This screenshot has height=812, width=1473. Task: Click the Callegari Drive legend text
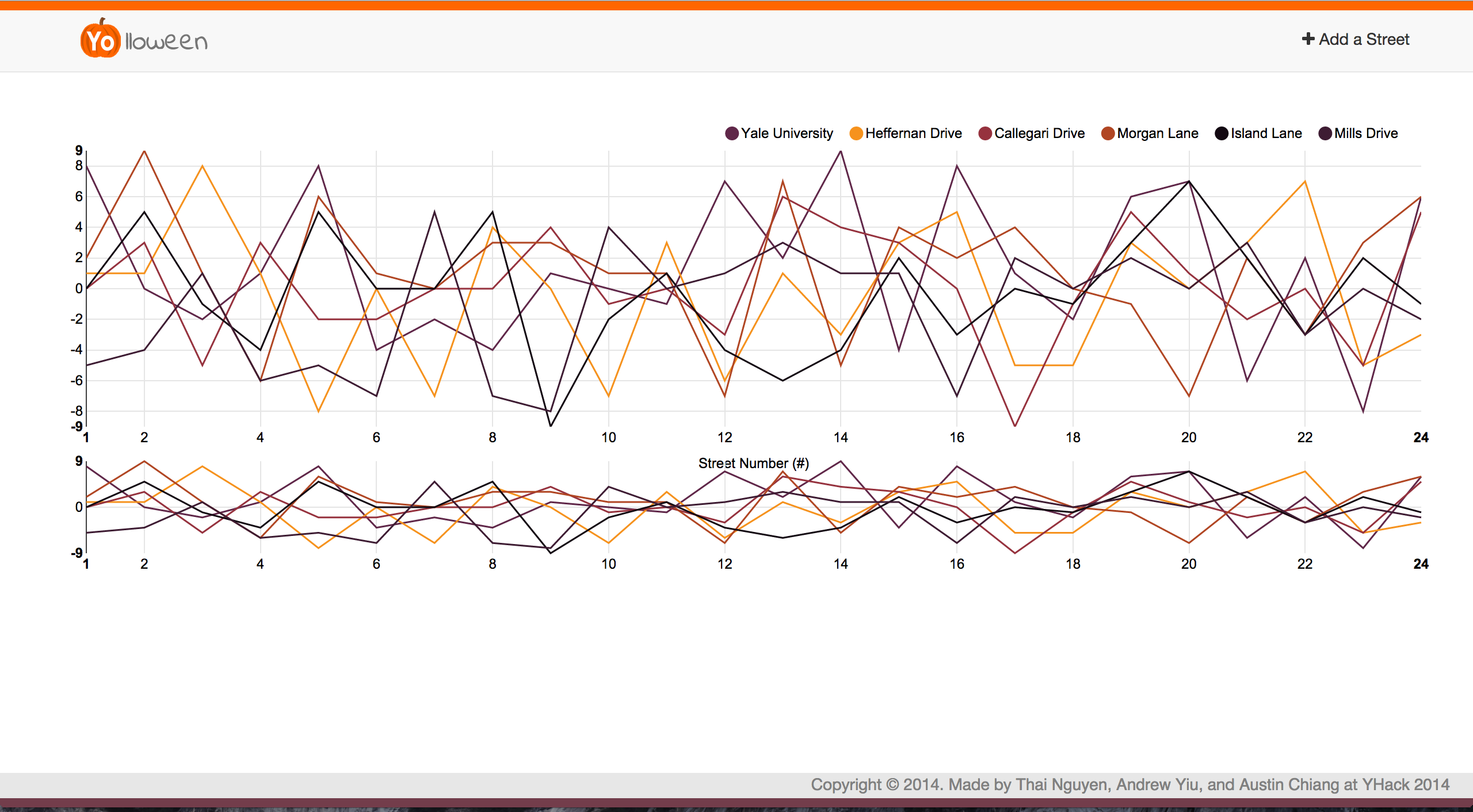click(1039, 133)
